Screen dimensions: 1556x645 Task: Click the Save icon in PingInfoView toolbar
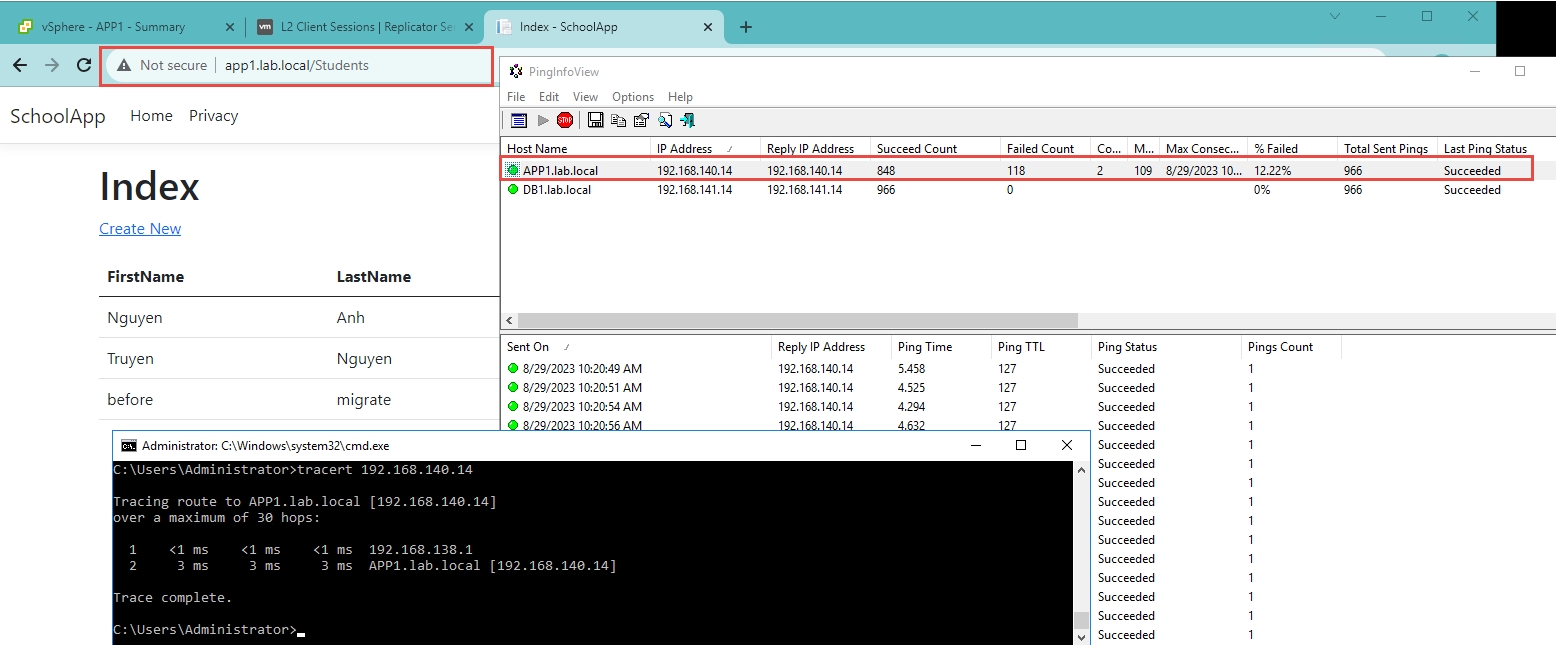point(595,120)
